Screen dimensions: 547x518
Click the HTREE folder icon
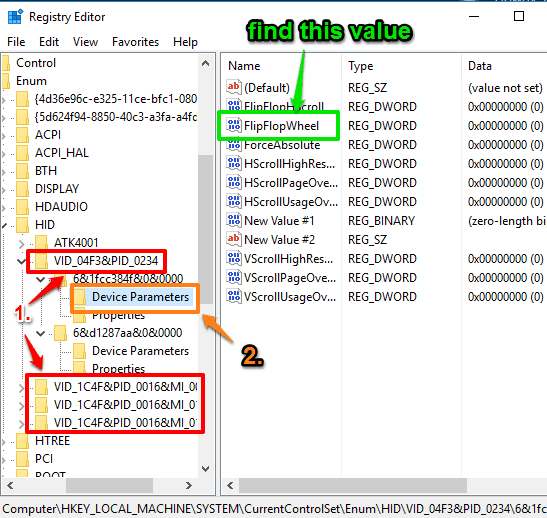(22, 441)
